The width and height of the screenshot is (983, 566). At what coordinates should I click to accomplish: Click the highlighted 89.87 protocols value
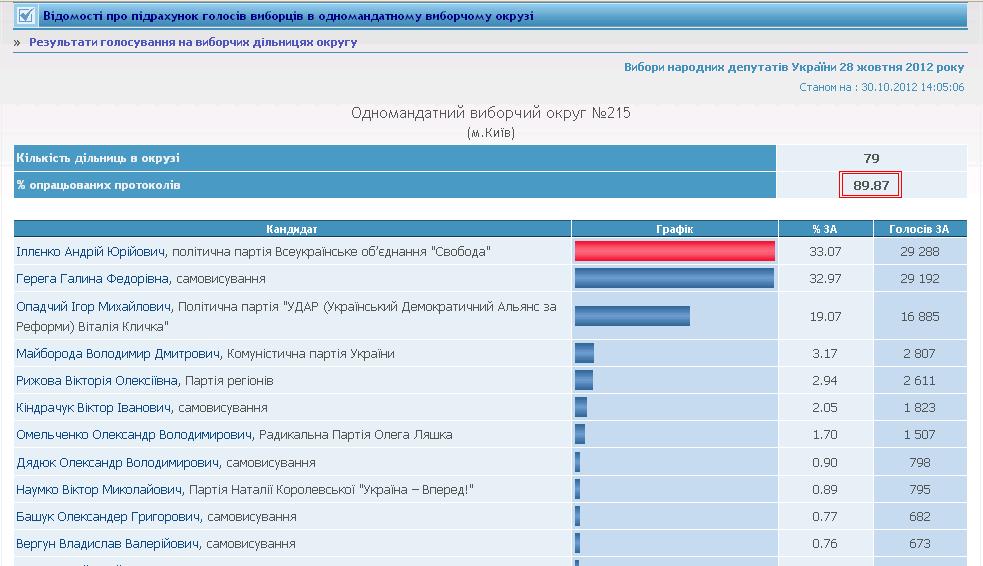871,185
